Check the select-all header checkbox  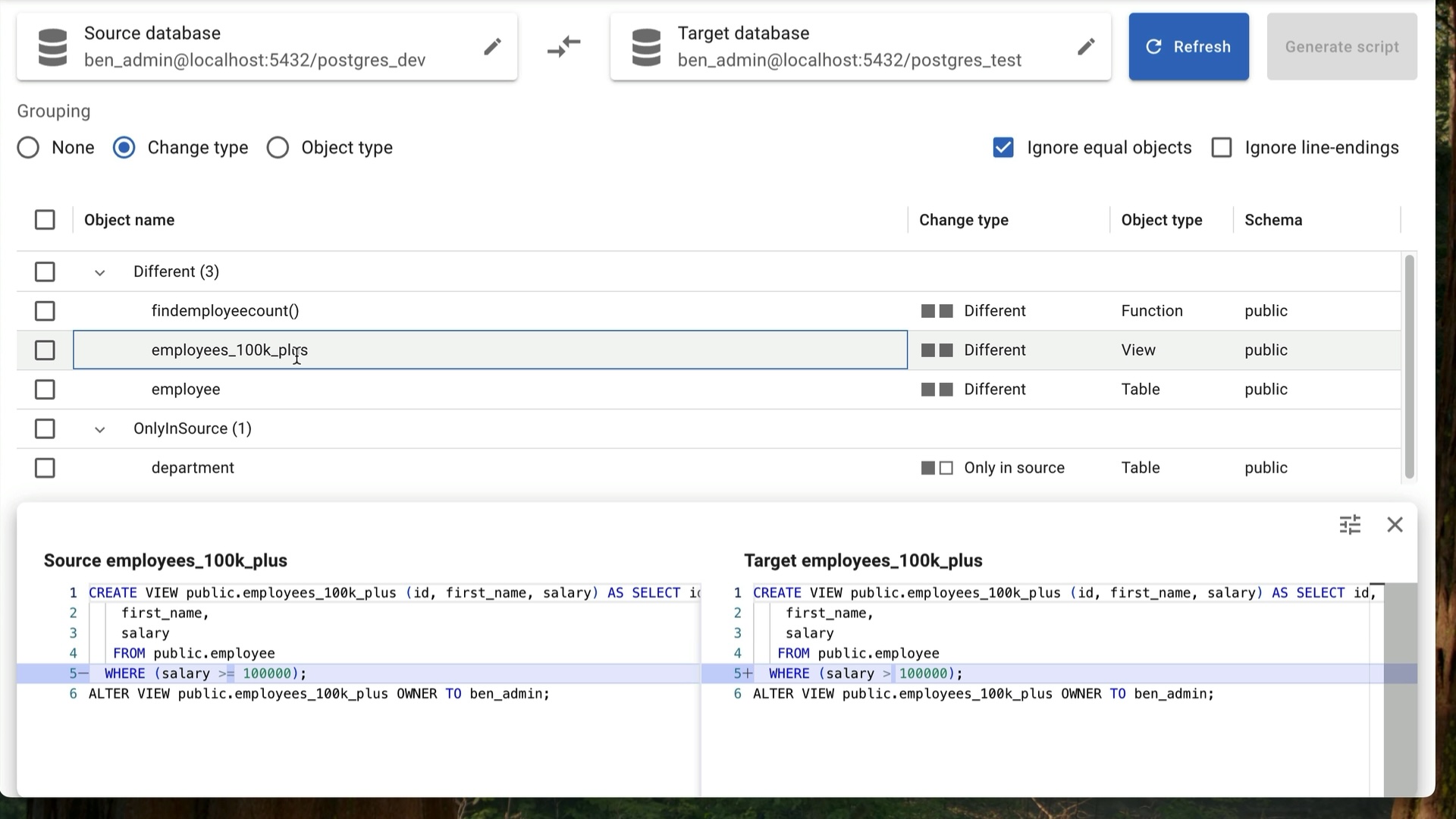tap(45, 220)
